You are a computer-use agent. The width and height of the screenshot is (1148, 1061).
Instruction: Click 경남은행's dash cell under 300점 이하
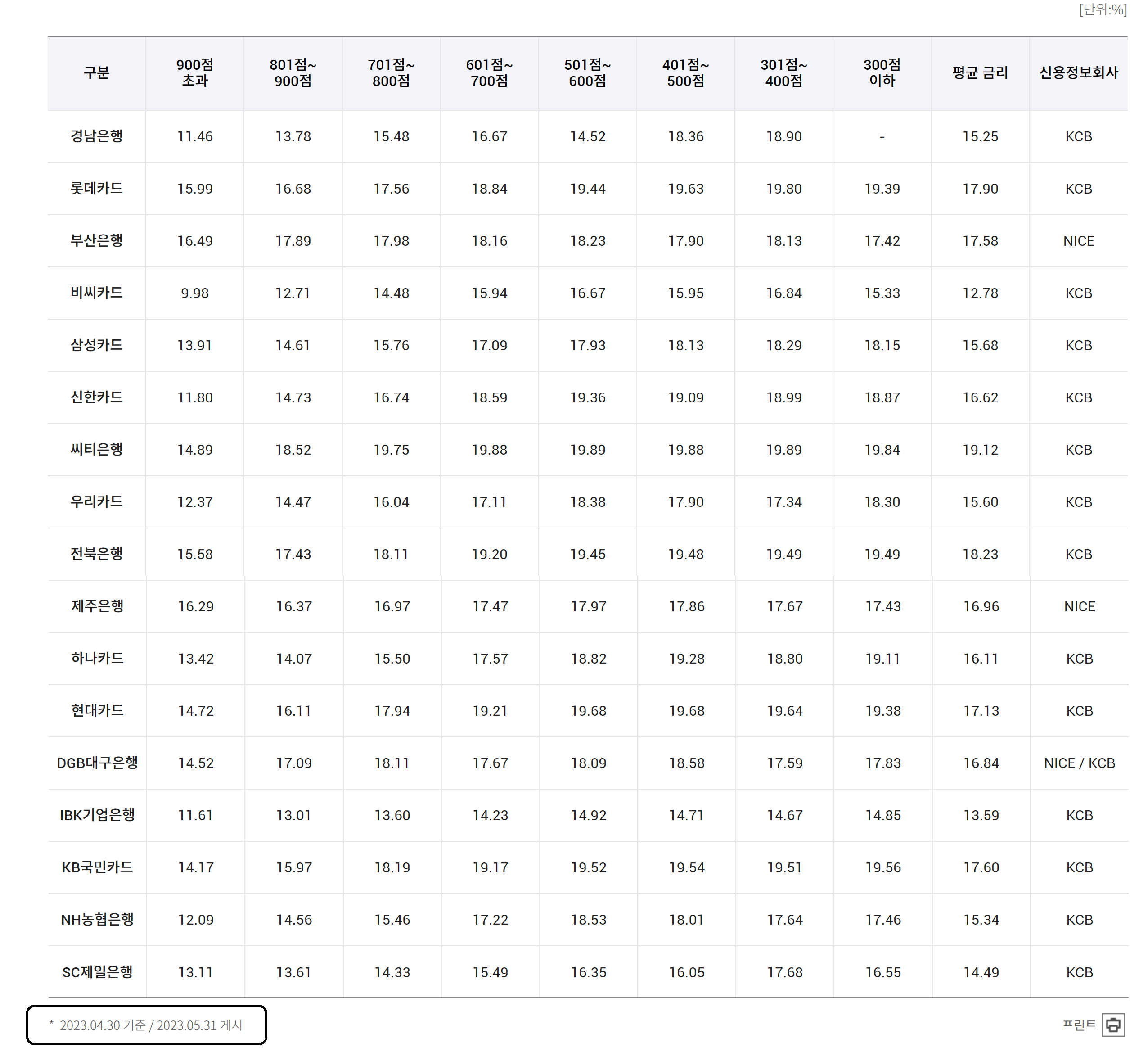[882, 137]
